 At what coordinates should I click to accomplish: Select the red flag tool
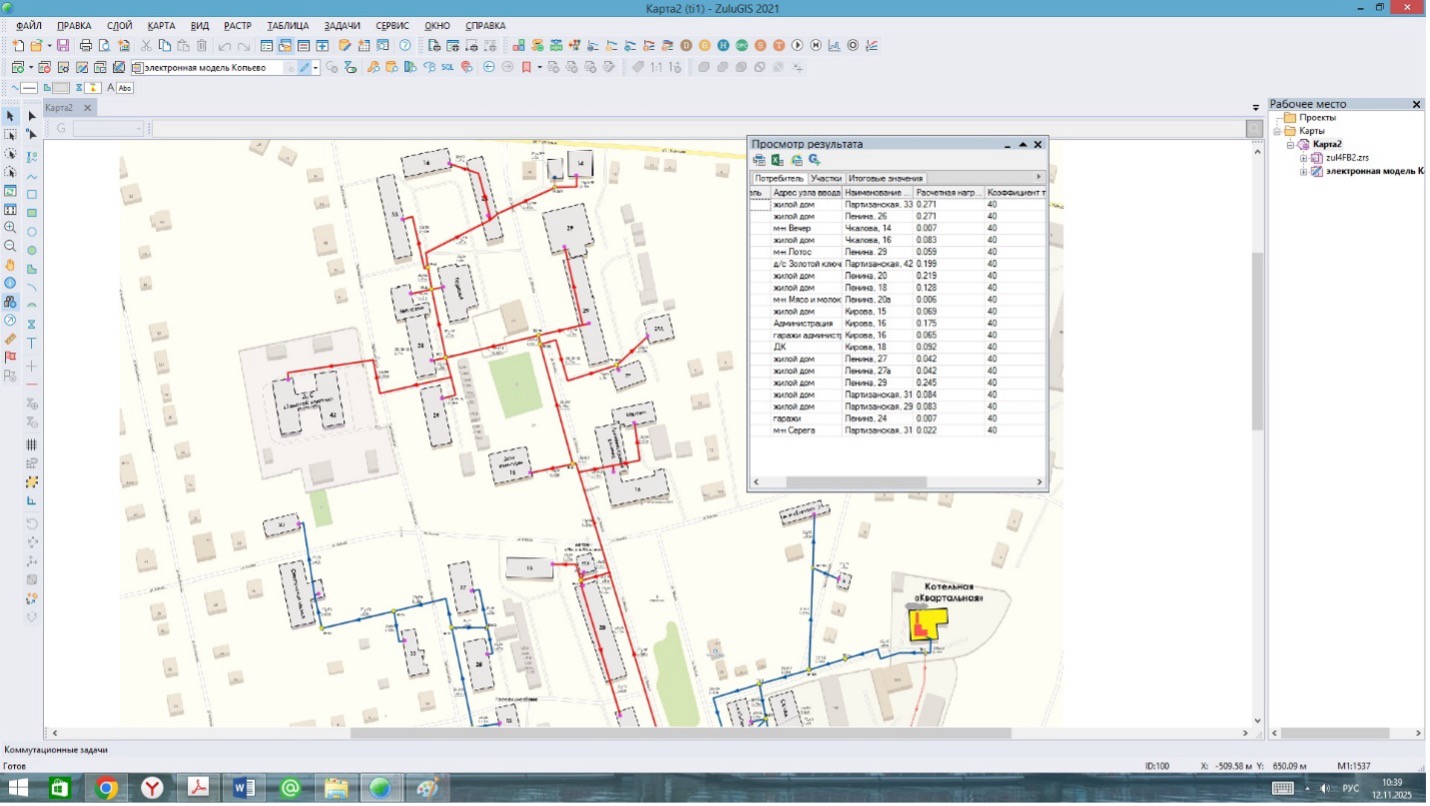click(x=10, y=357)
